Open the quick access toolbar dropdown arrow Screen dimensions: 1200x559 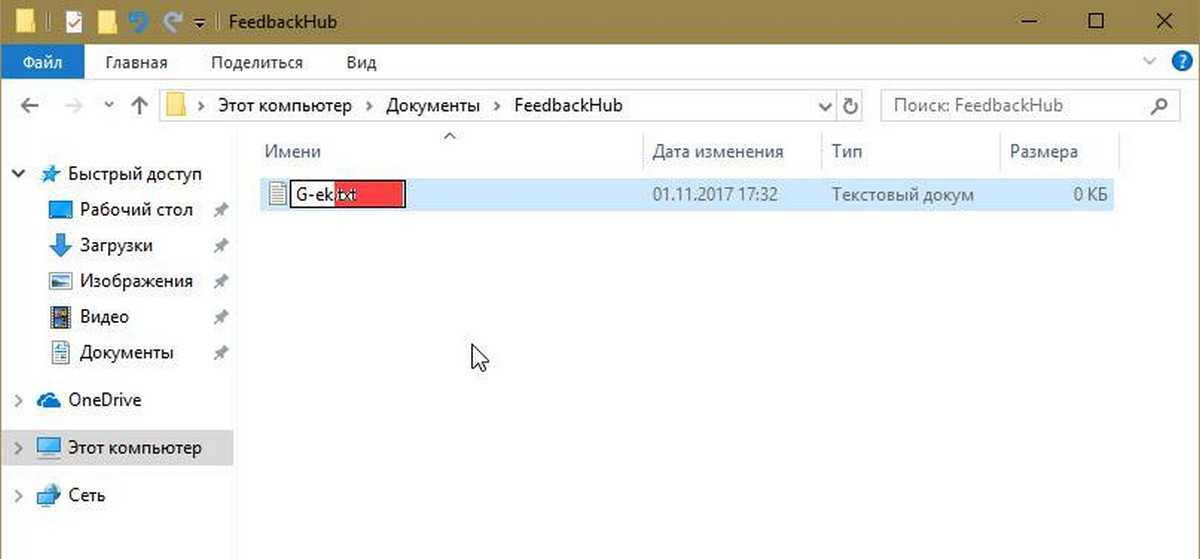[201, 22]
